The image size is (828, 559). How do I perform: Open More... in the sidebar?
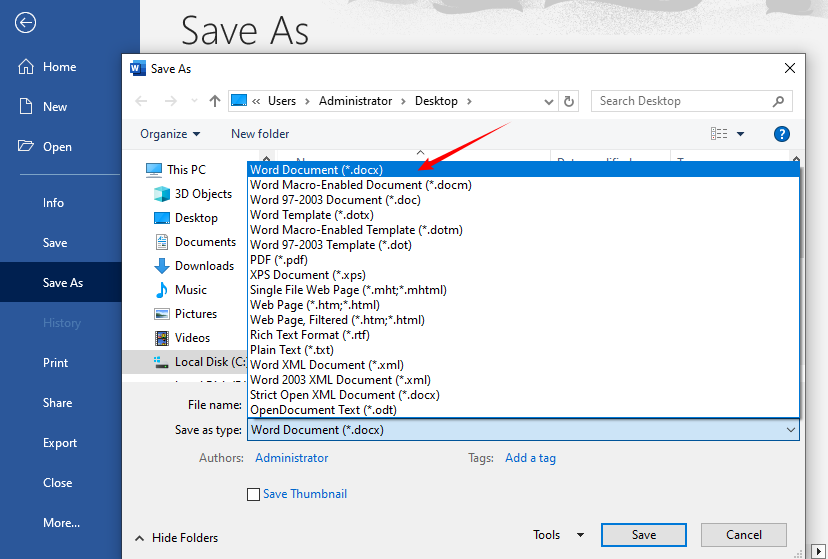pos(61,523)
